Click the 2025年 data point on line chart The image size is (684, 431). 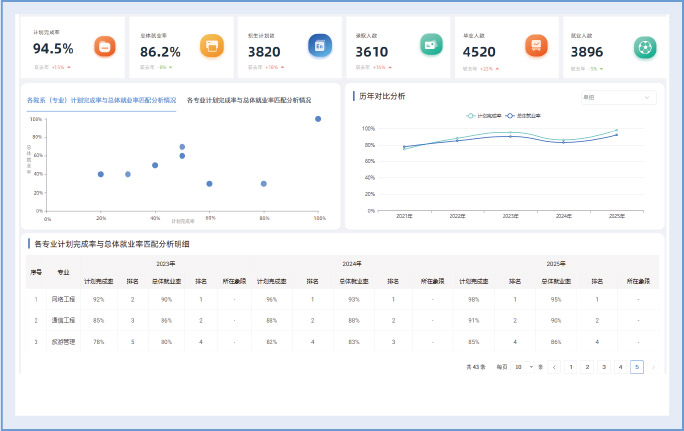[x=616, y=133]
